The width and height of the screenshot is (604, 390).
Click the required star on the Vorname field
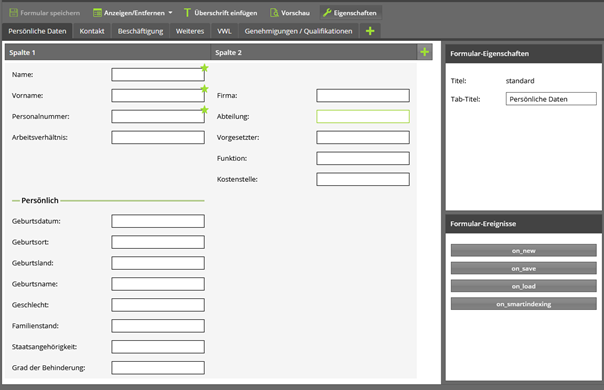(x=205, y=89)
